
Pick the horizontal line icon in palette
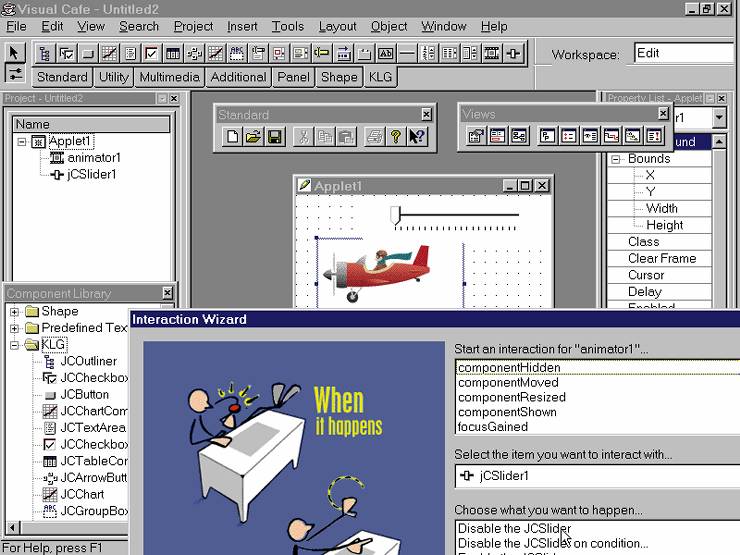point(407,53)
